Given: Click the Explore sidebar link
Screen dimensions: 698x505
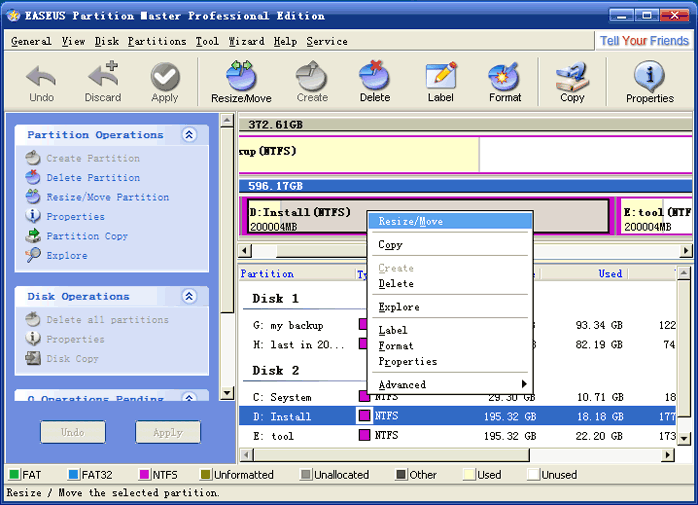Looking at the screenshot, I should point(67,256).
